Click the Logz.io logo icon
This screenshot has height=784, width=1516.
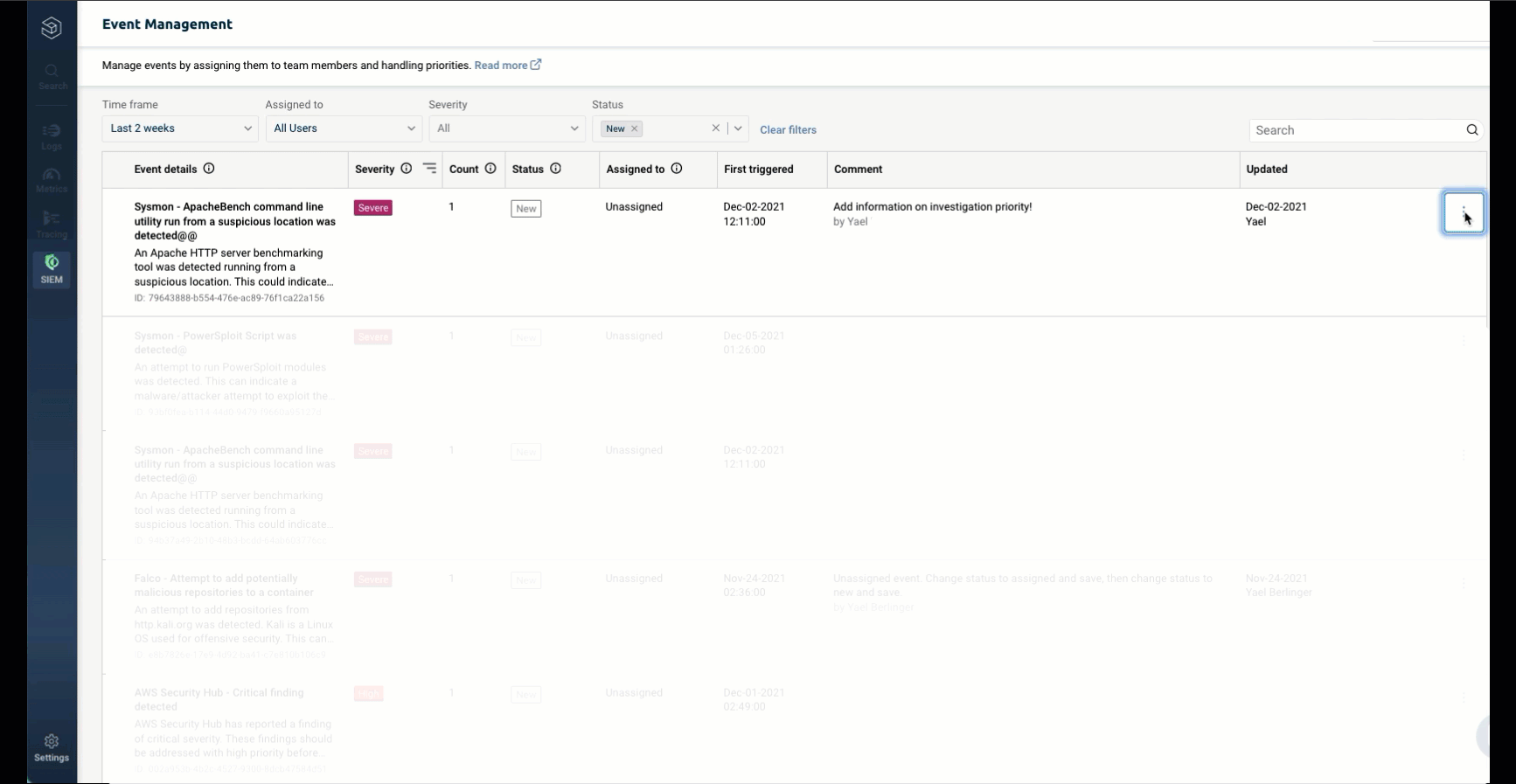click(52, 28)
